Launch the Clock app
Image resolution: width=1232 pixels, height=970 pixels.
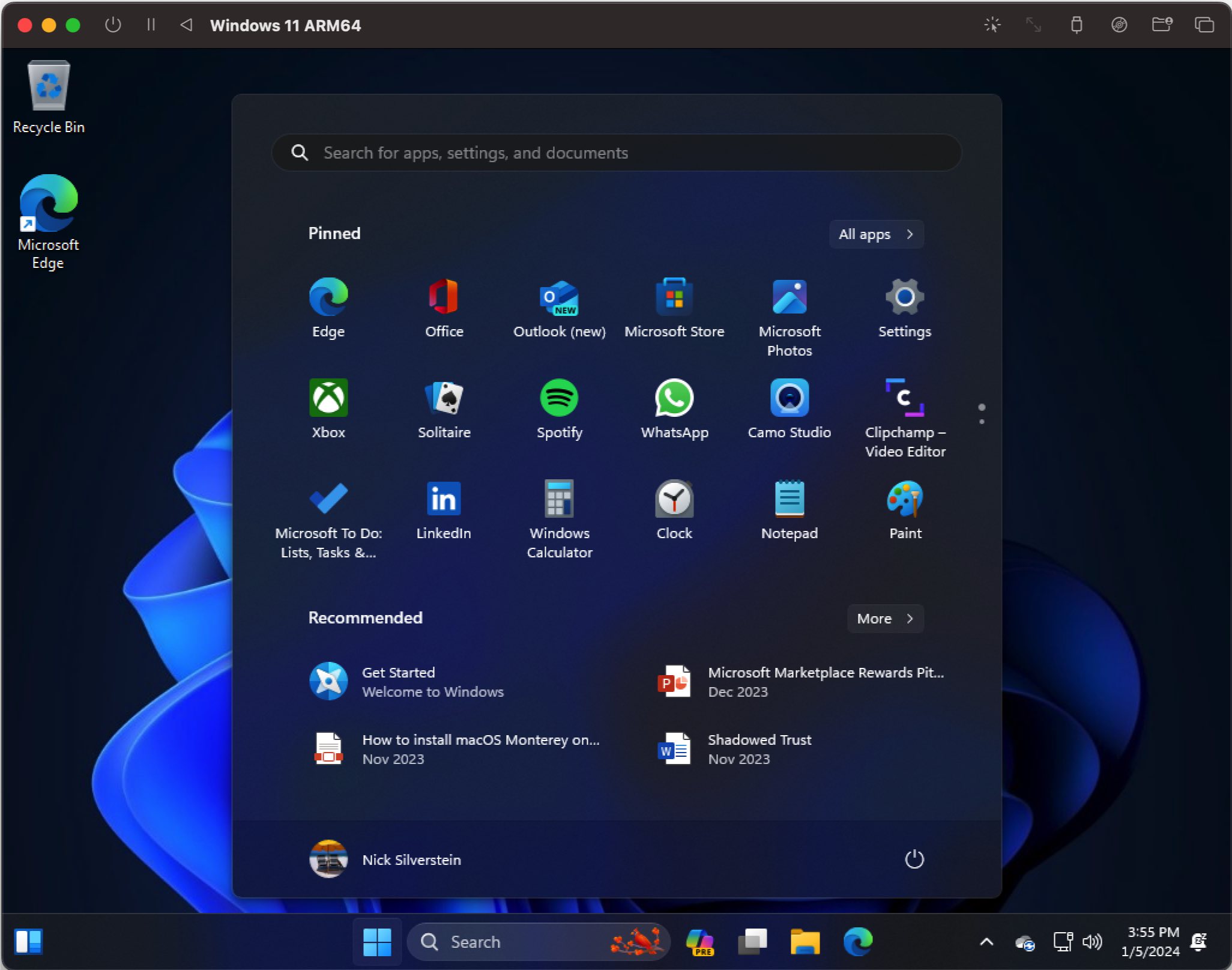coord(674,511)
